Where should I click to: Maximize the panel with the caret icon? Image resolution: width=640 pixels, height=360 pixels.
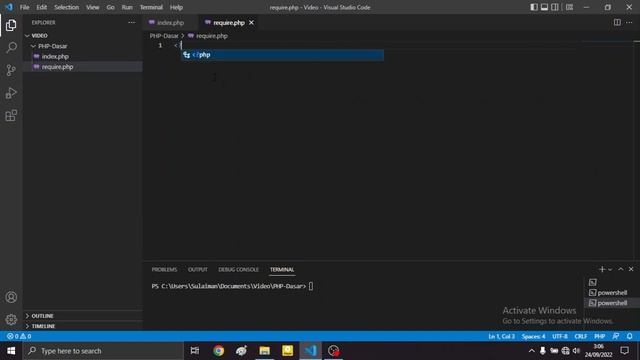point(620,269)
